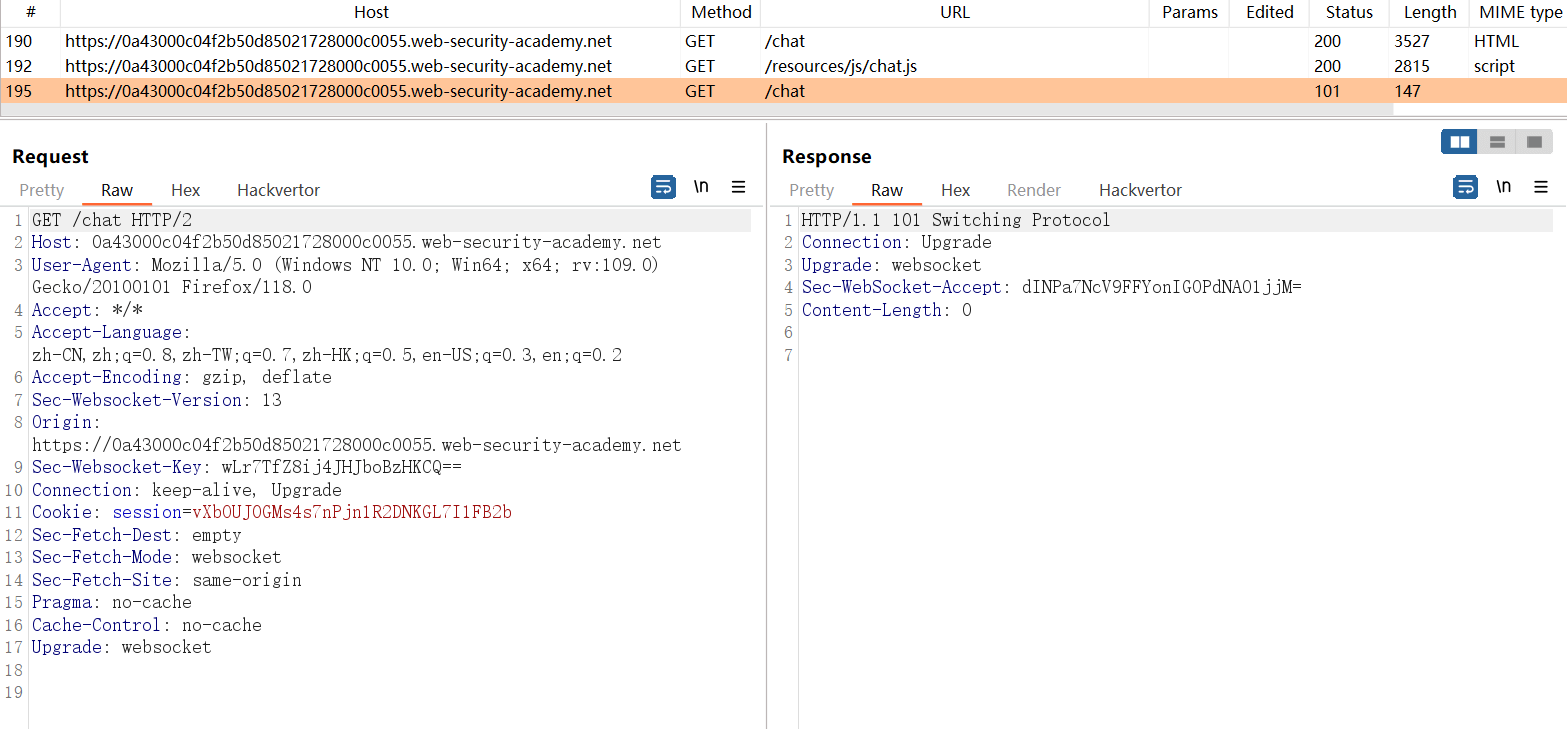Switch to combined tabbed layout icon
Screen dimensions: 1567x729
1534,142
